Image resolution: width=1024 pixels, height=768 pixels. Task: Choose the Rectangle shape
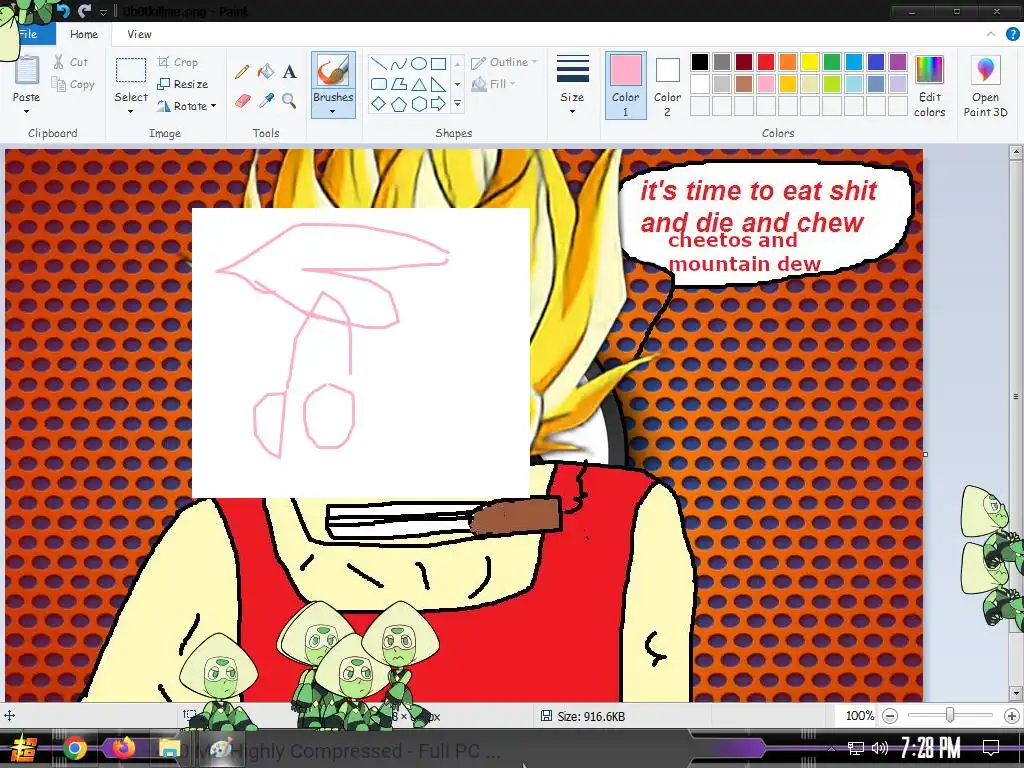[438, 63]
